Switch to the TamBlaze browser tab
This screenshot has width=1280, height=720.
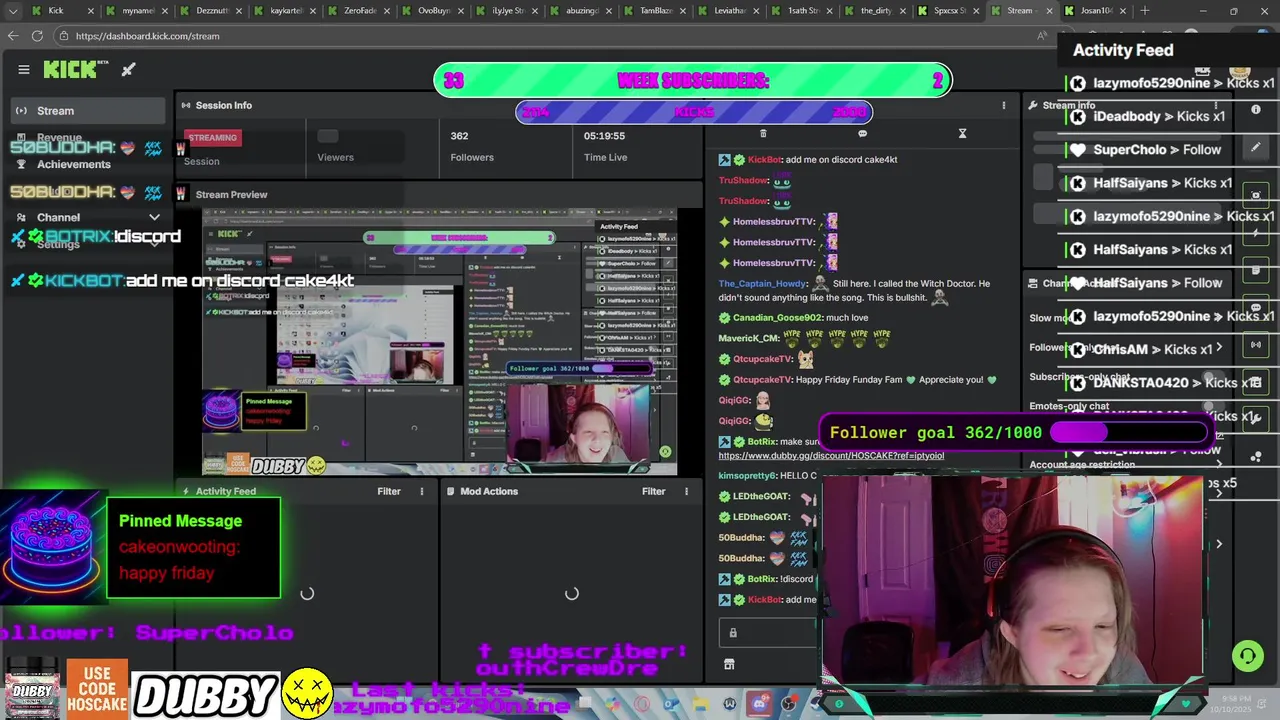656,11
